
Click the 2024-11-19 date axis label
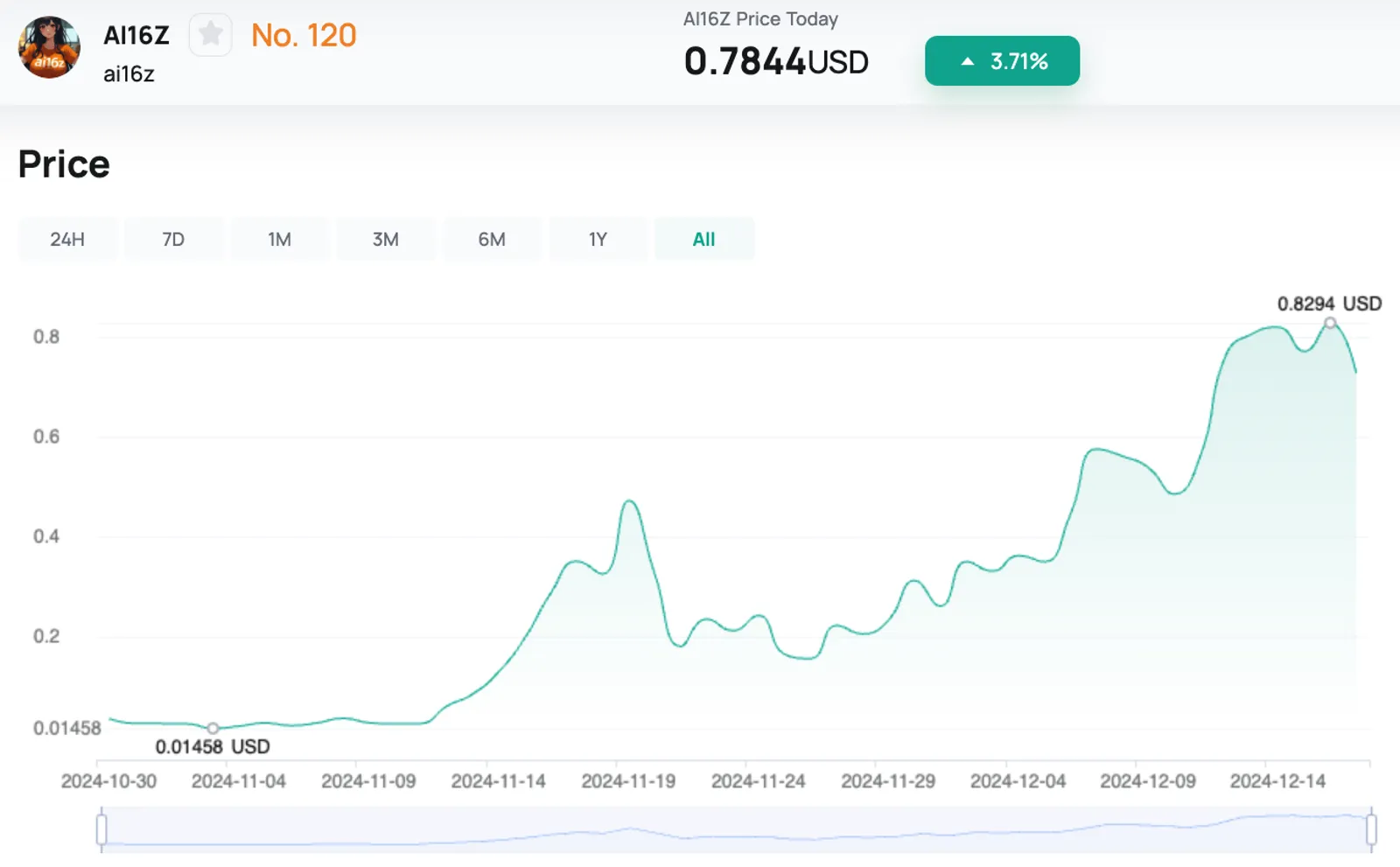click(628, 781)
